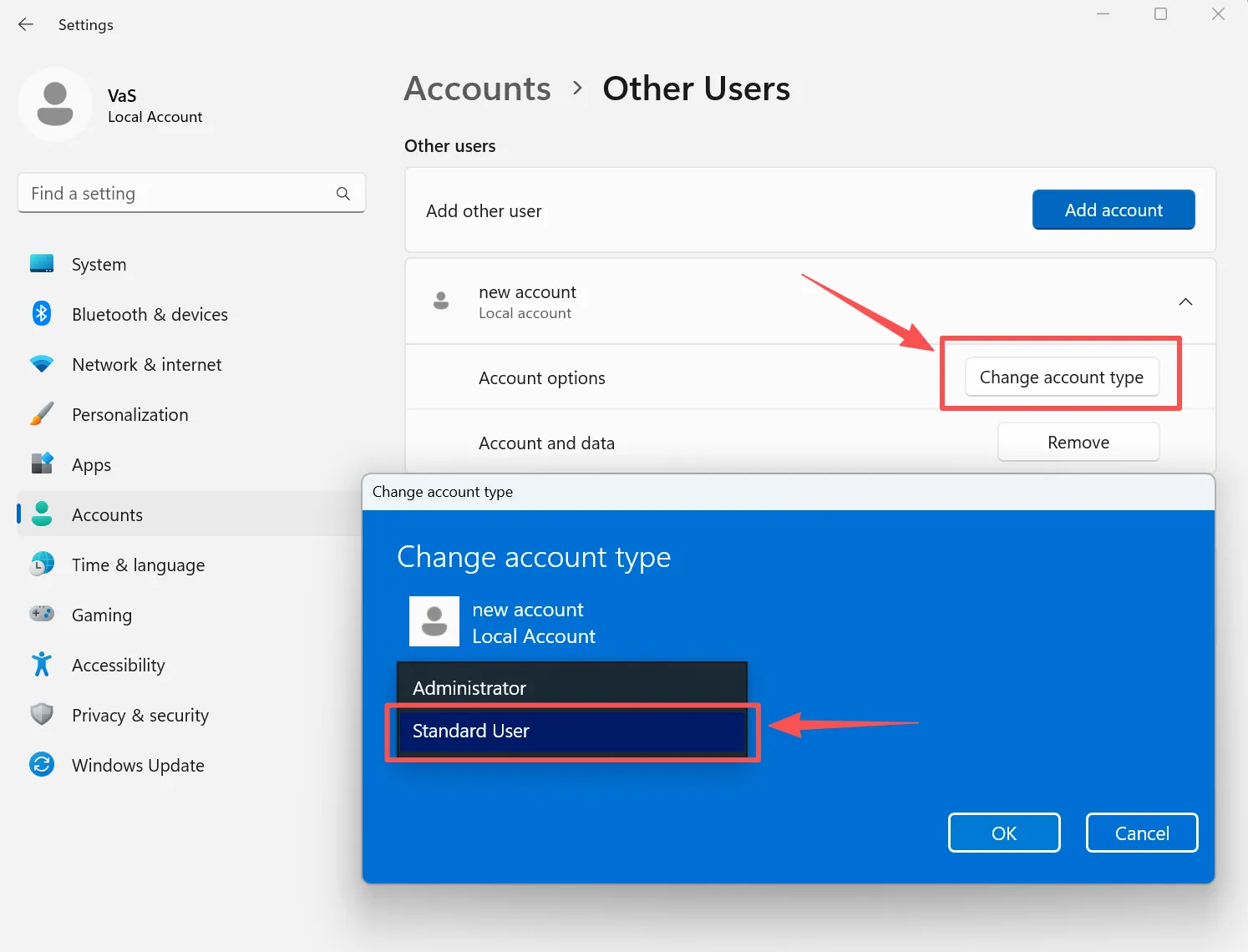Click the Account options label
The height and width of the screenshot is (952, 1248).
542,378
